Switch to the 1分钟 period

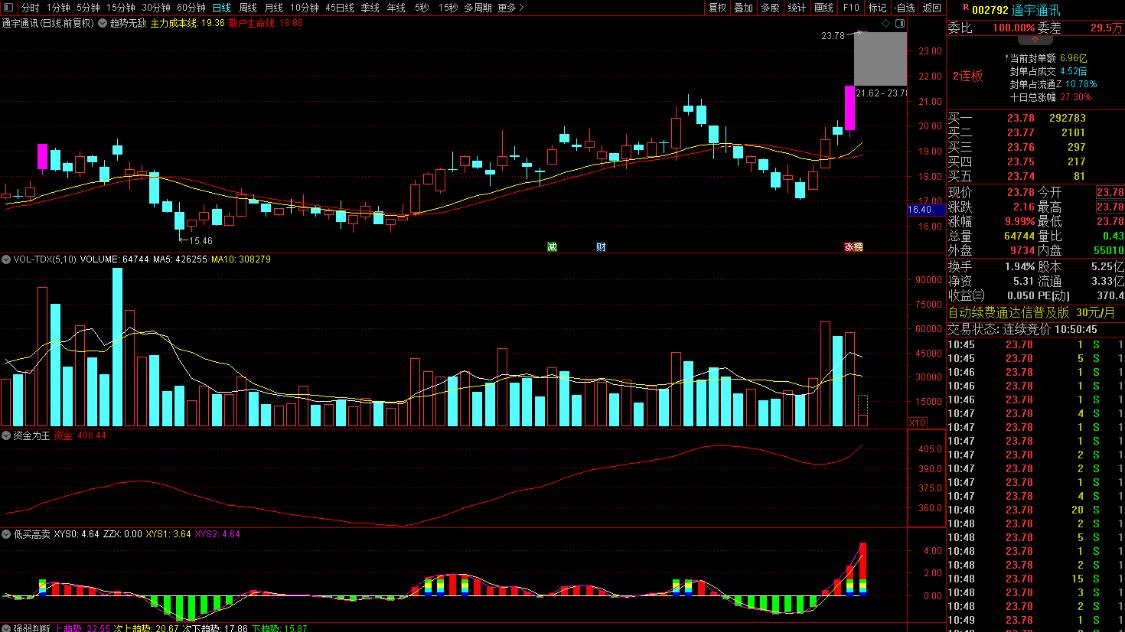(x=59, y=8)
